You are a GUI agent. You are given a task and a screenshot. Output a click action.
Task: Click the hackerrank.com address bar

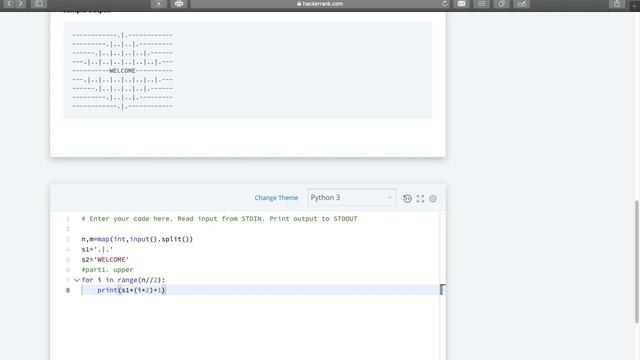[320, 4]
